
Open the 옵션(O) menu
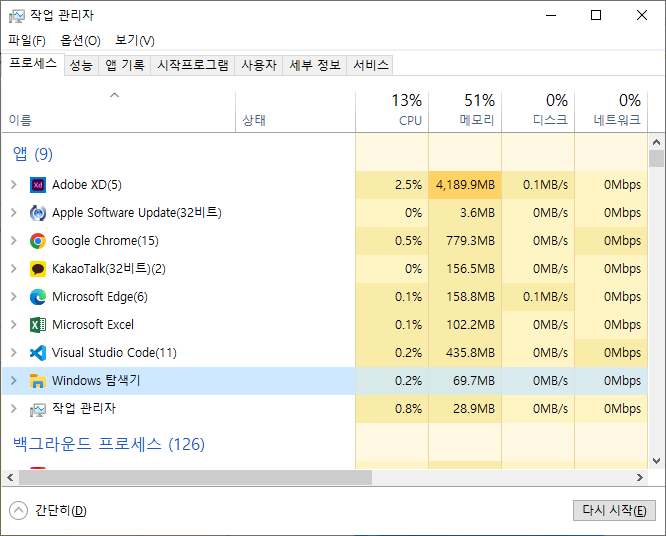click(x=80, y=40)
